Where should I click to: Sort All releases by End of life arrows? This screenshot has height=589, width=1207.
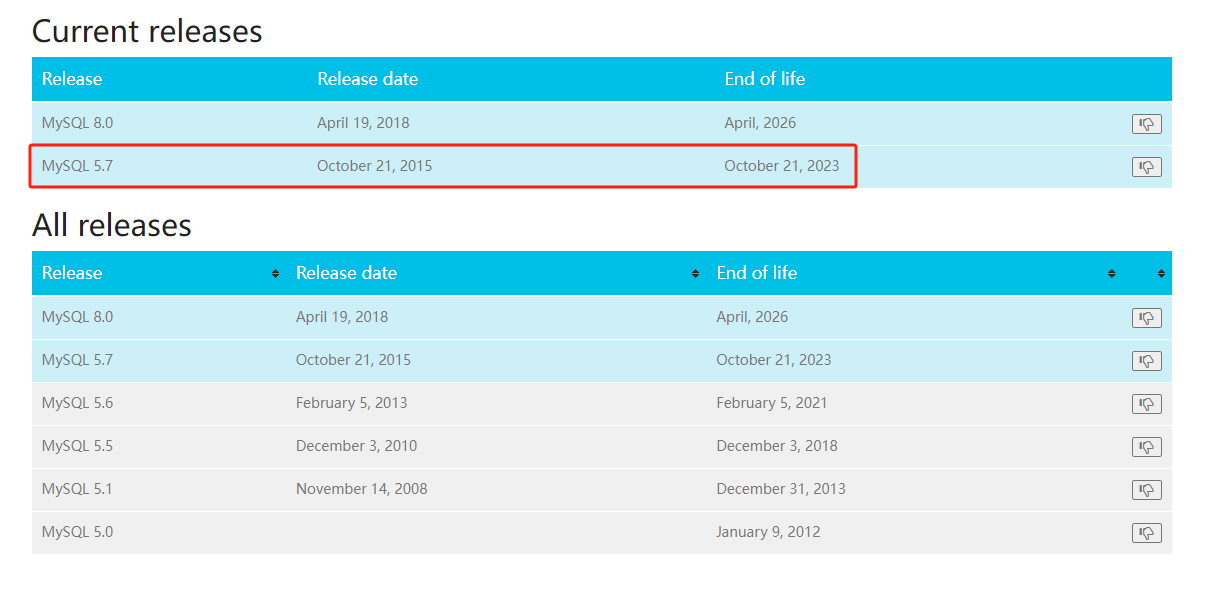point(1111,273)
